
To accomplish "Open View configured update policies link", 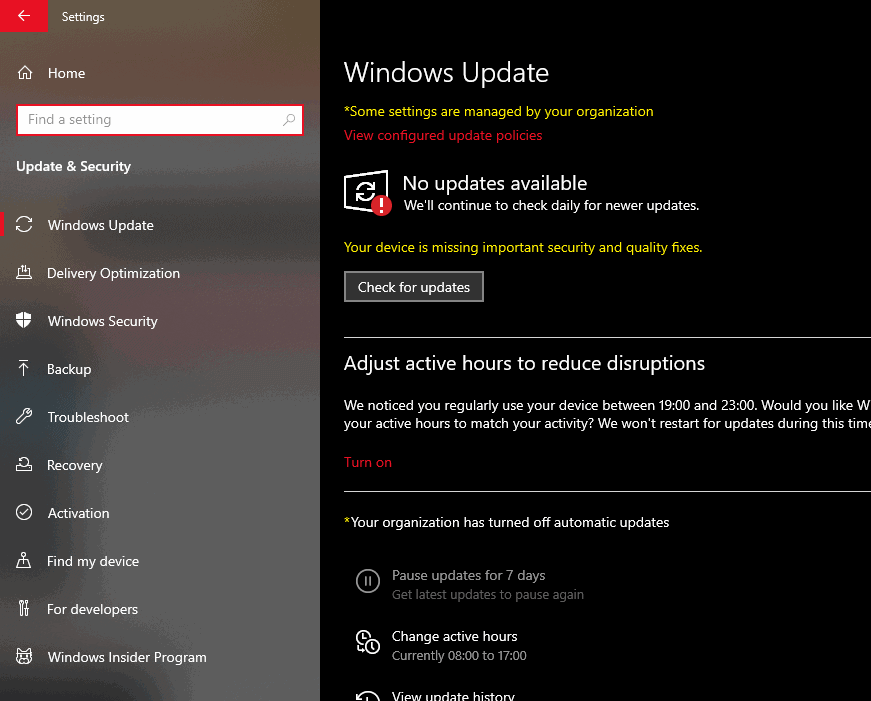I will pos(443,136).
